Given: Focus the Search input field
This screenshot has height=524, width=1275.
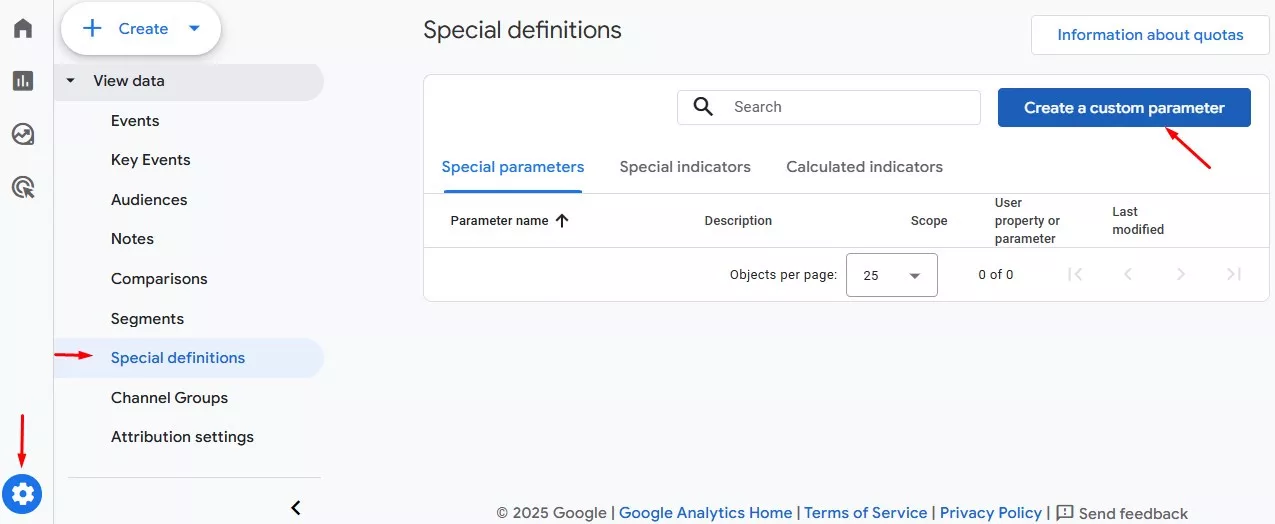Looking at the screenshot, I should point(829,107).
